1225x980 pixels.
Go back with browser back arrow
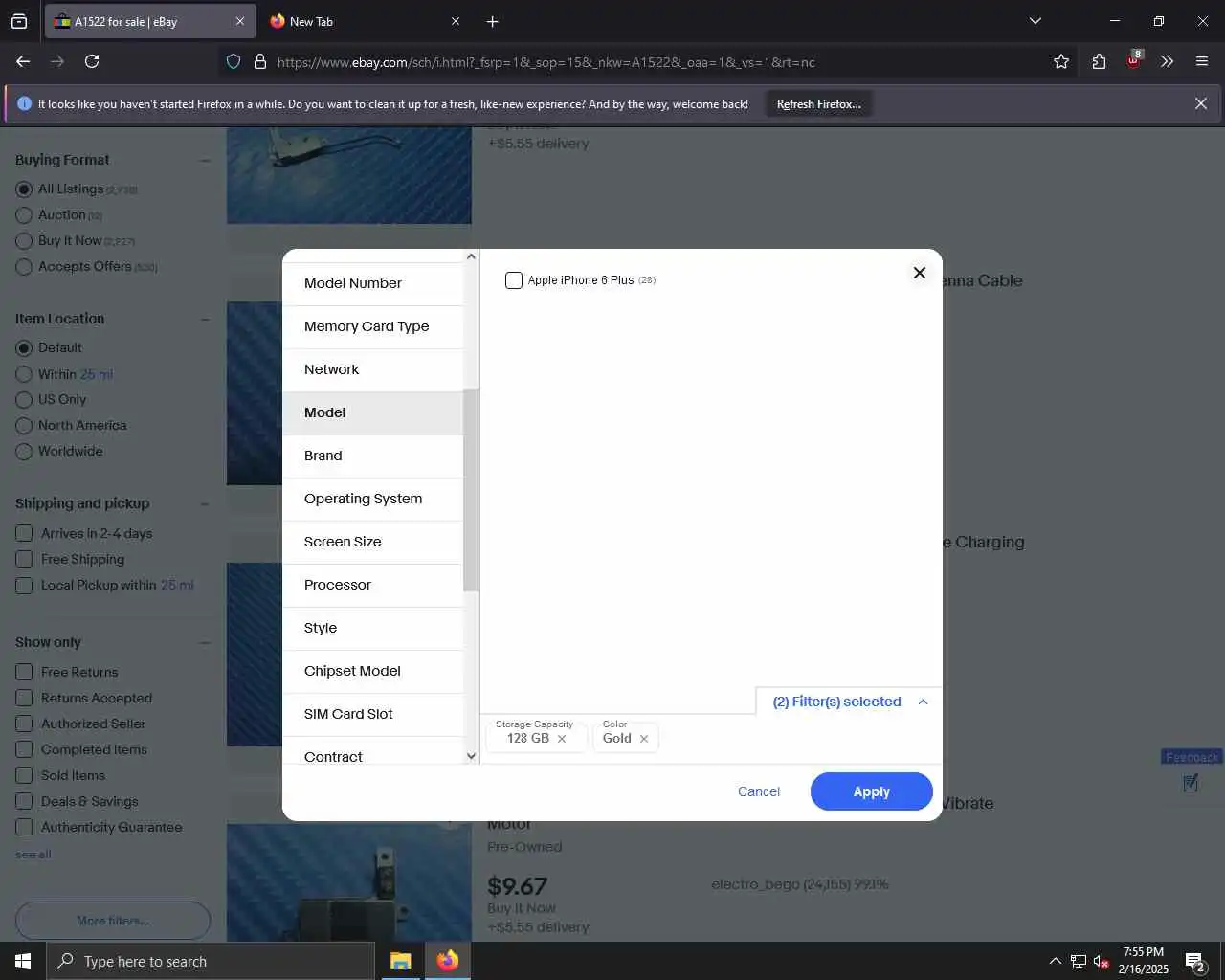(23, 61)
